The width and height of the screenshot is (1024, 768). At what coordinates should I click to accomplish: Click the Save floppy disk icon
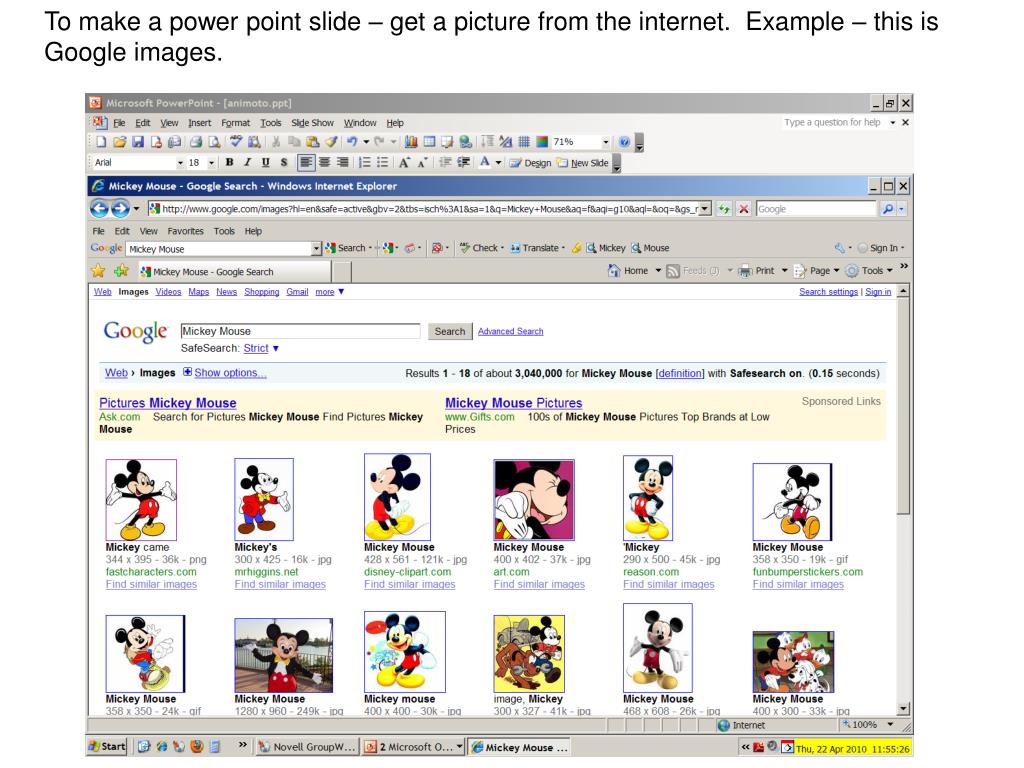(x=138, y=141)
